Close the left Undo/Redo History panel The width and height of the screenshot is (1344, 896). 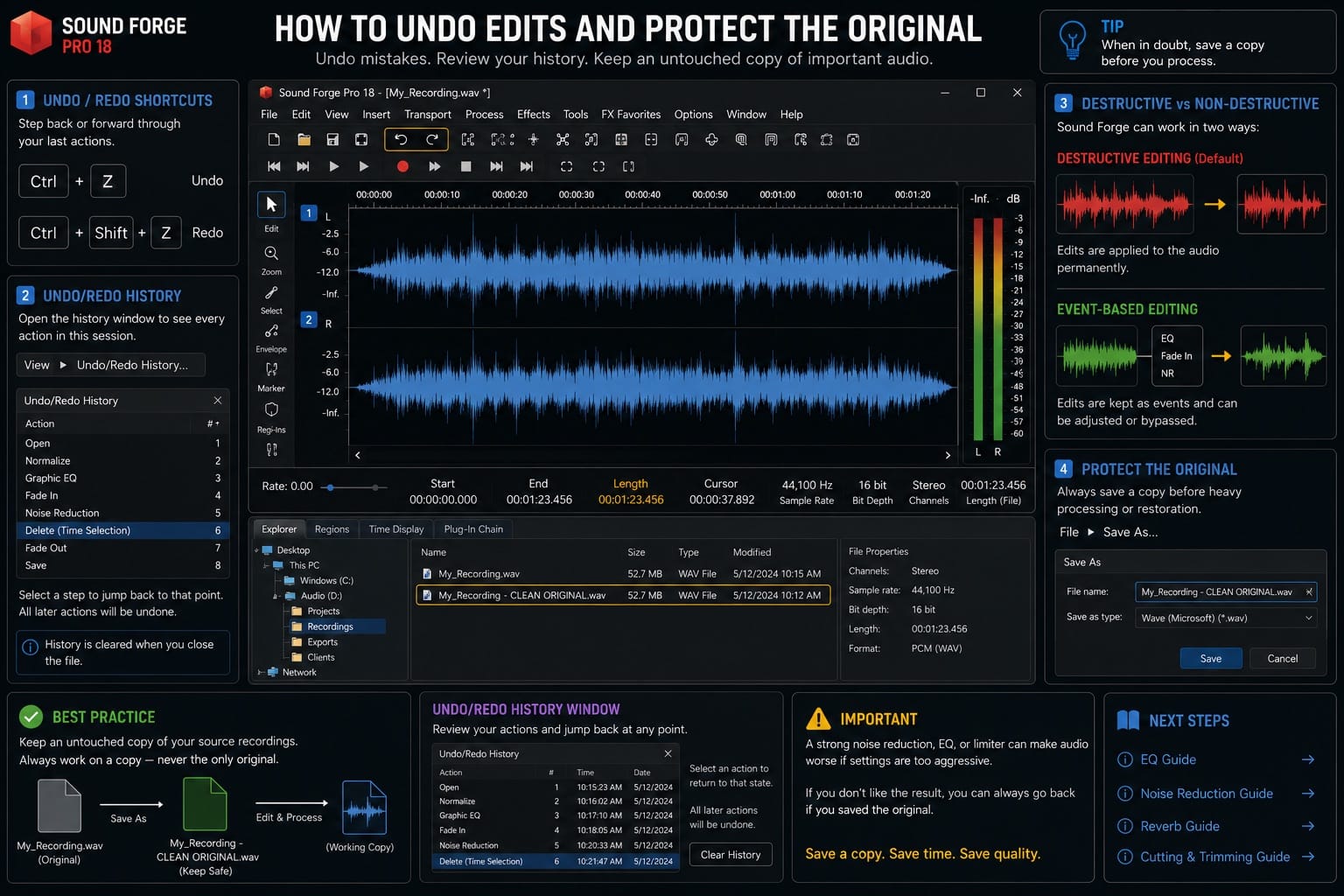tap(218, 401)
